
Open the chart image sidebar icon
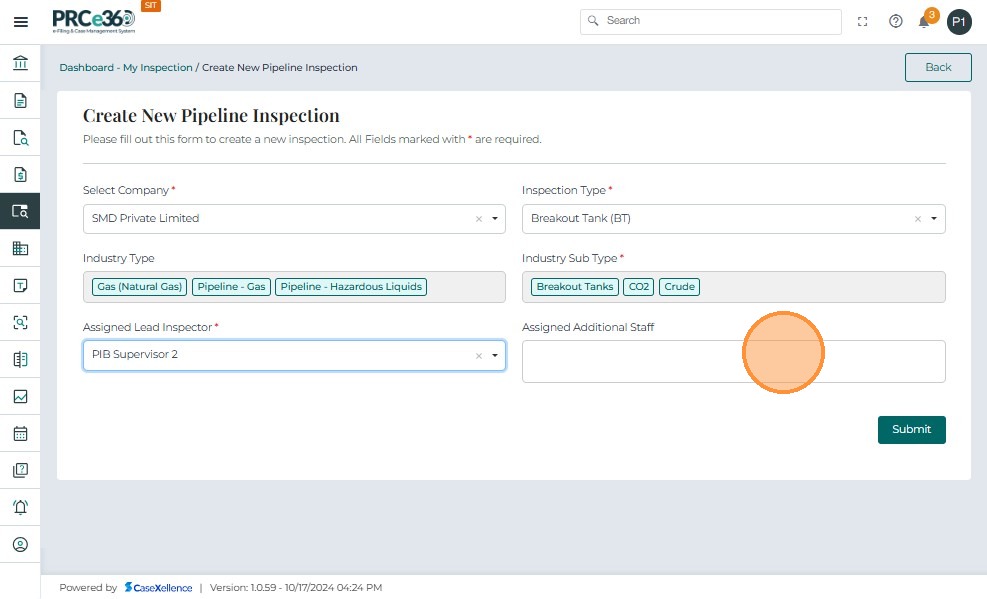[x=20, y=396]
